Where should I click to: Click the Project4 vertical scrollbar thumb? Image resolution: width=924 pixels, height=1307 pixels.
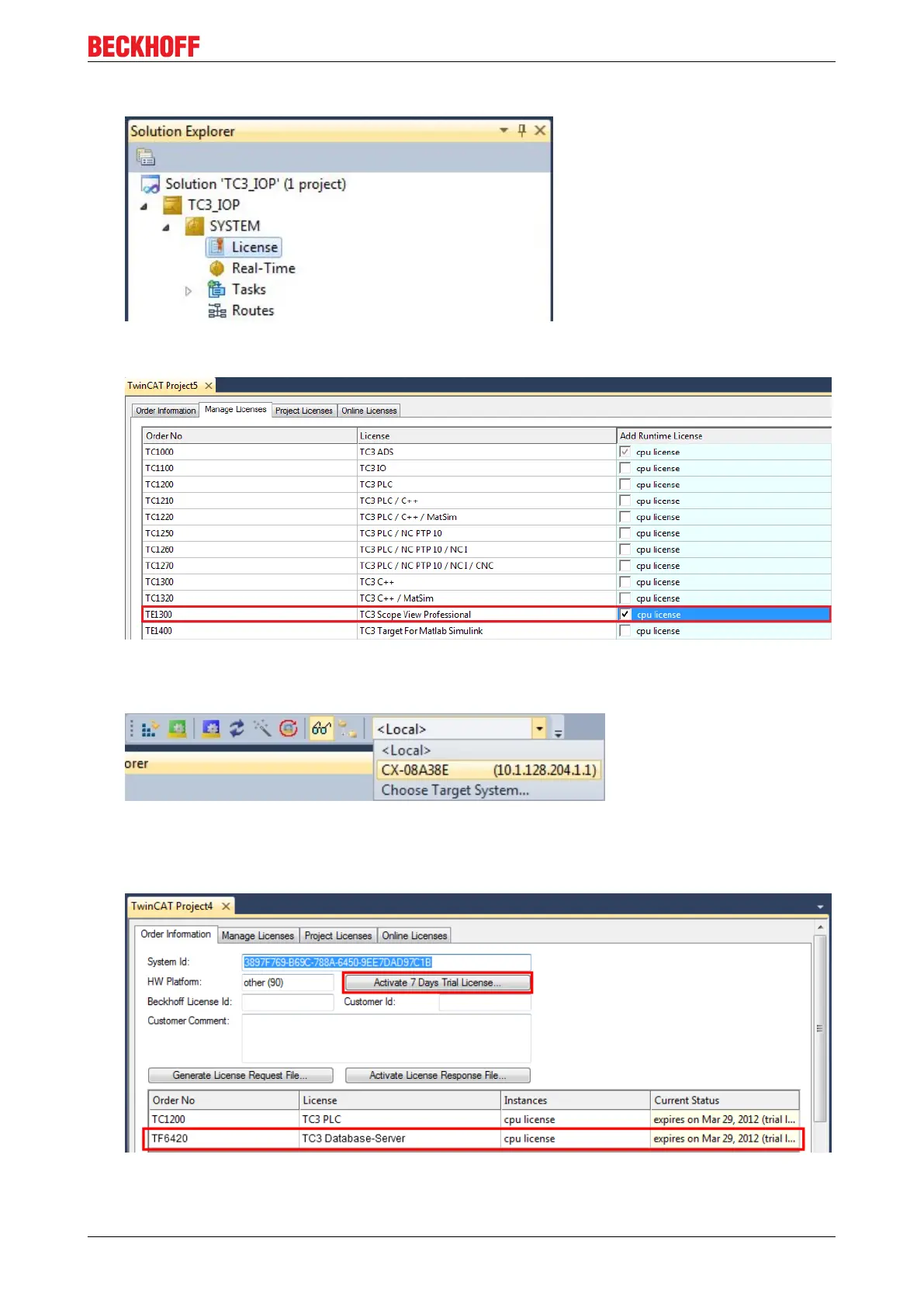[820, 1028]
